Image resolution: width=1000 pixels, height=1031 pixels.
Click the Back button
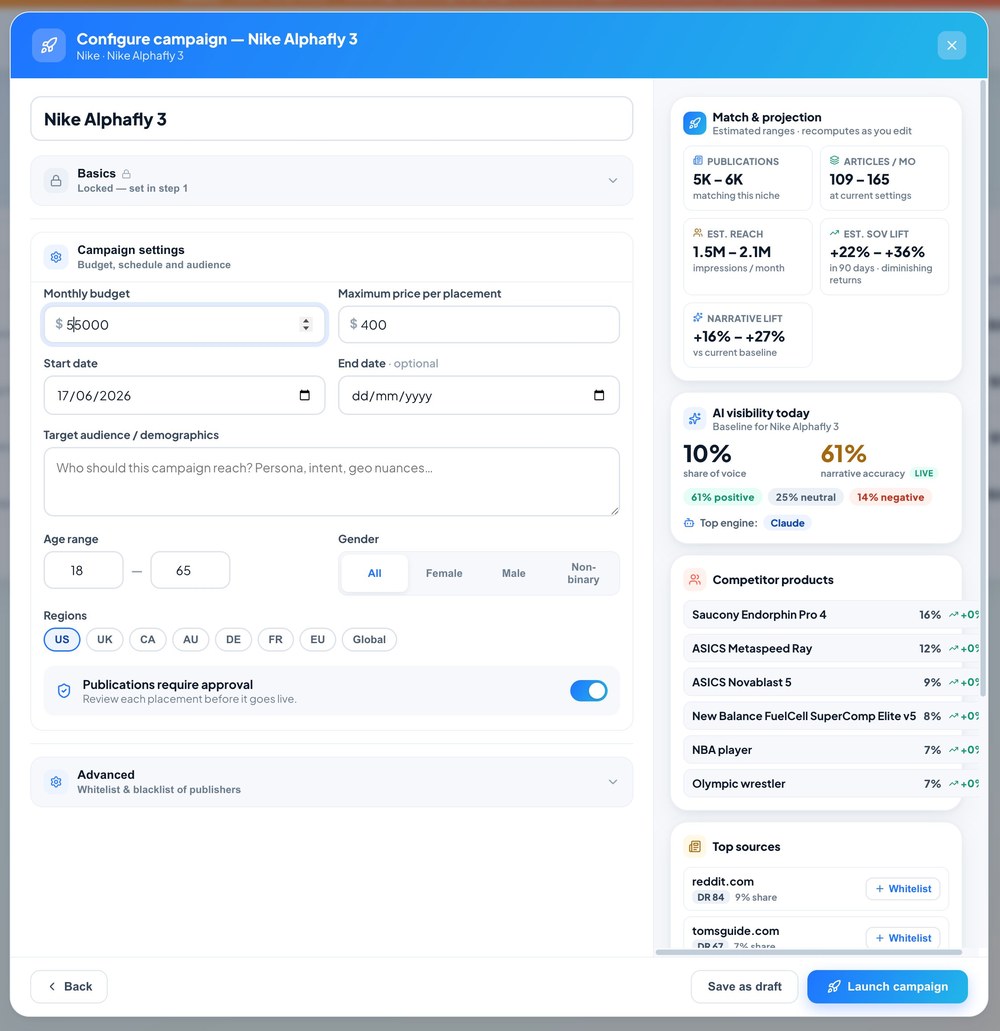[x=69, y=986]
